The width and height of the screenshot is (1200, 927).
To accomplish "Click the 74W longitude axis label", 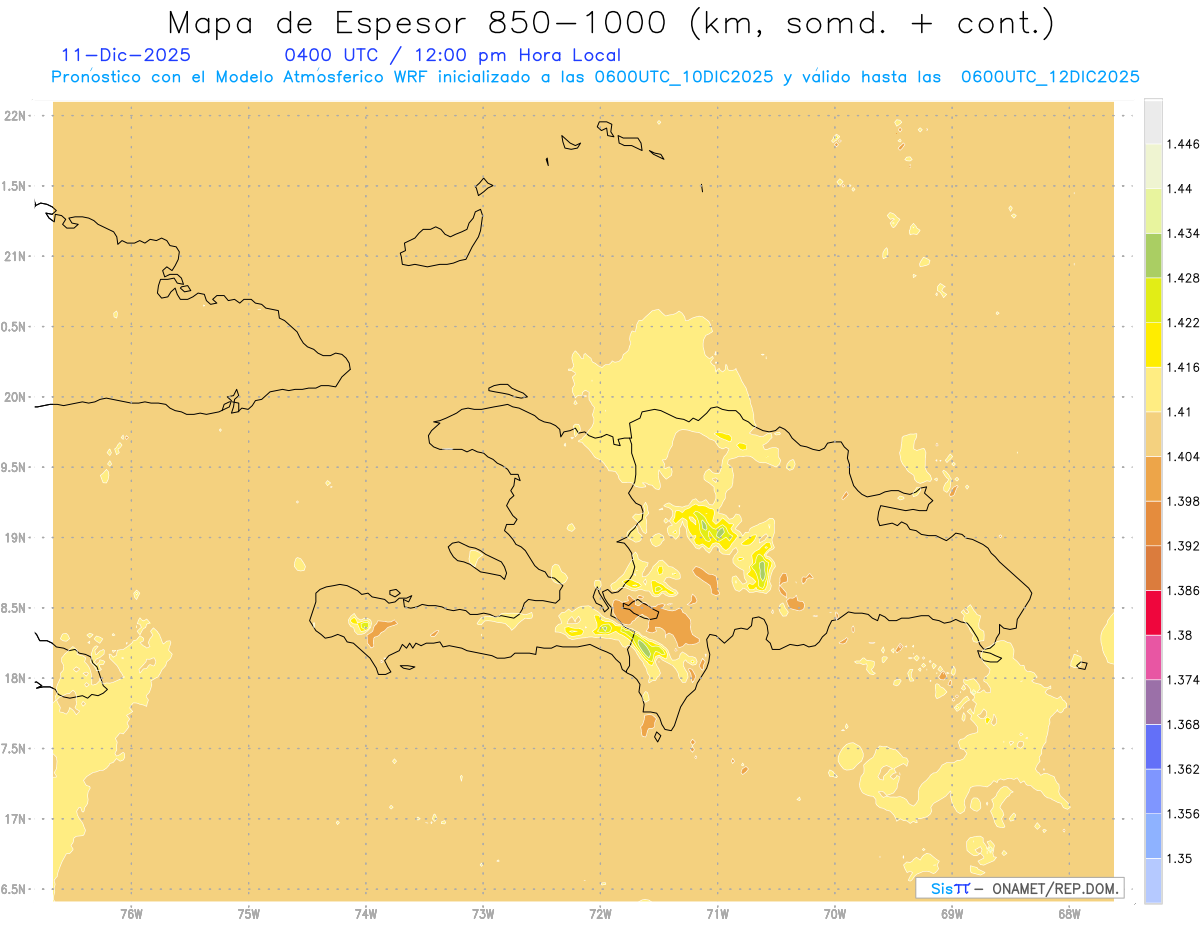I will [x=366, y=913].
